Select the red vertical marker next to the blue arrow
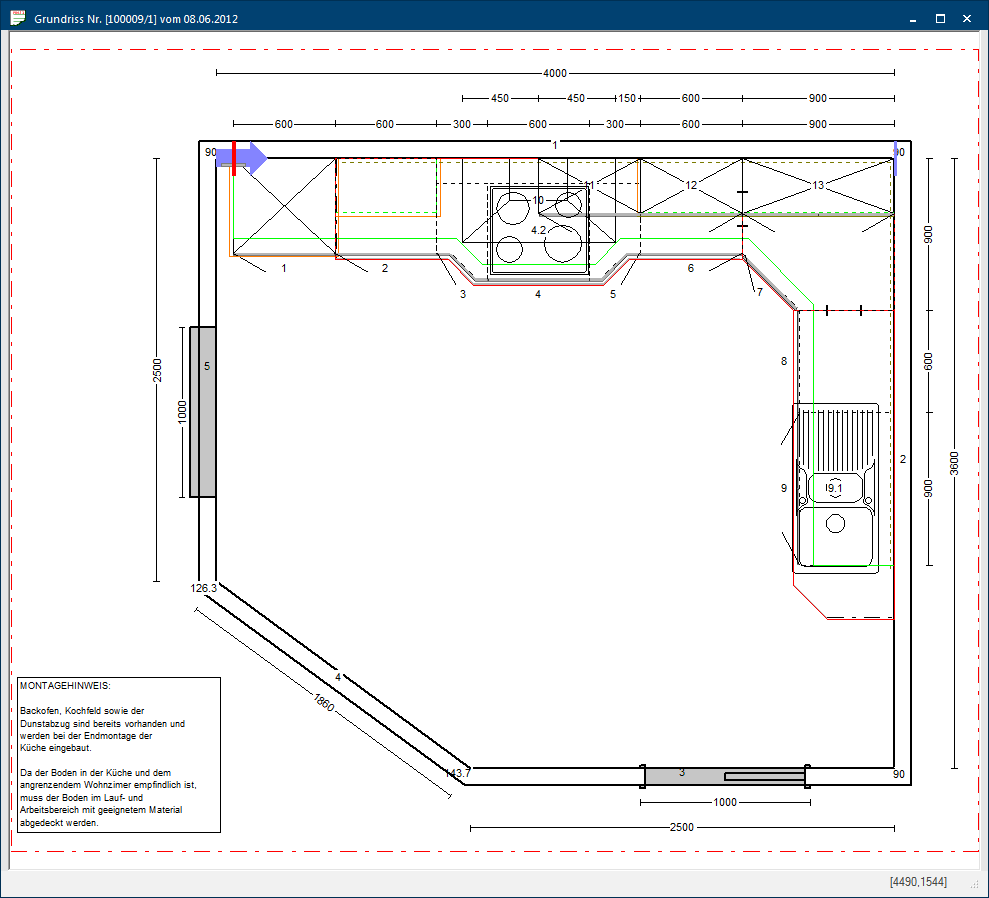The image size is (989, 898). (x=234, y=158)
